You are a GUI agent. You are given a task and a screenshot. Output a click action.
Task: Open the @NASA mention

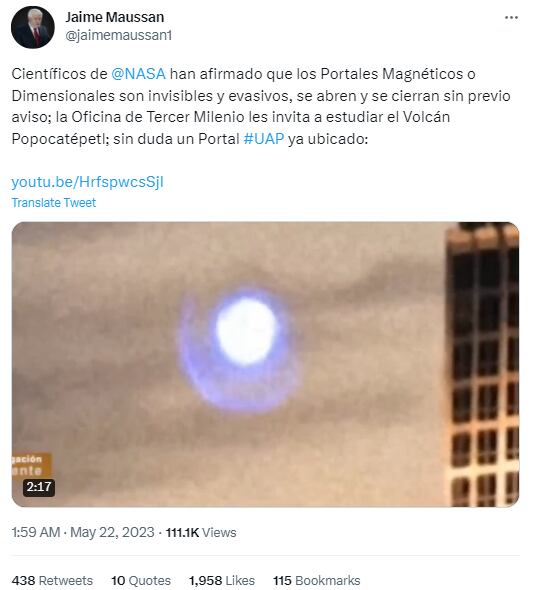tap(138, 74)
